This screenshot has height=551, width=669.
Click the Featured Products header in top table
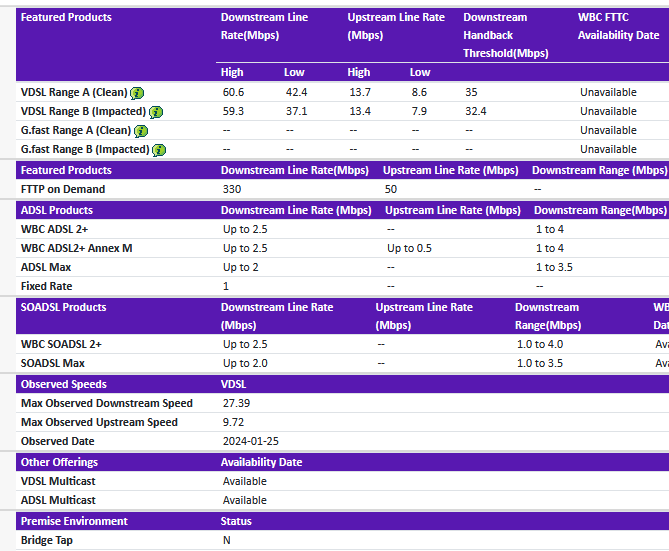66,17
